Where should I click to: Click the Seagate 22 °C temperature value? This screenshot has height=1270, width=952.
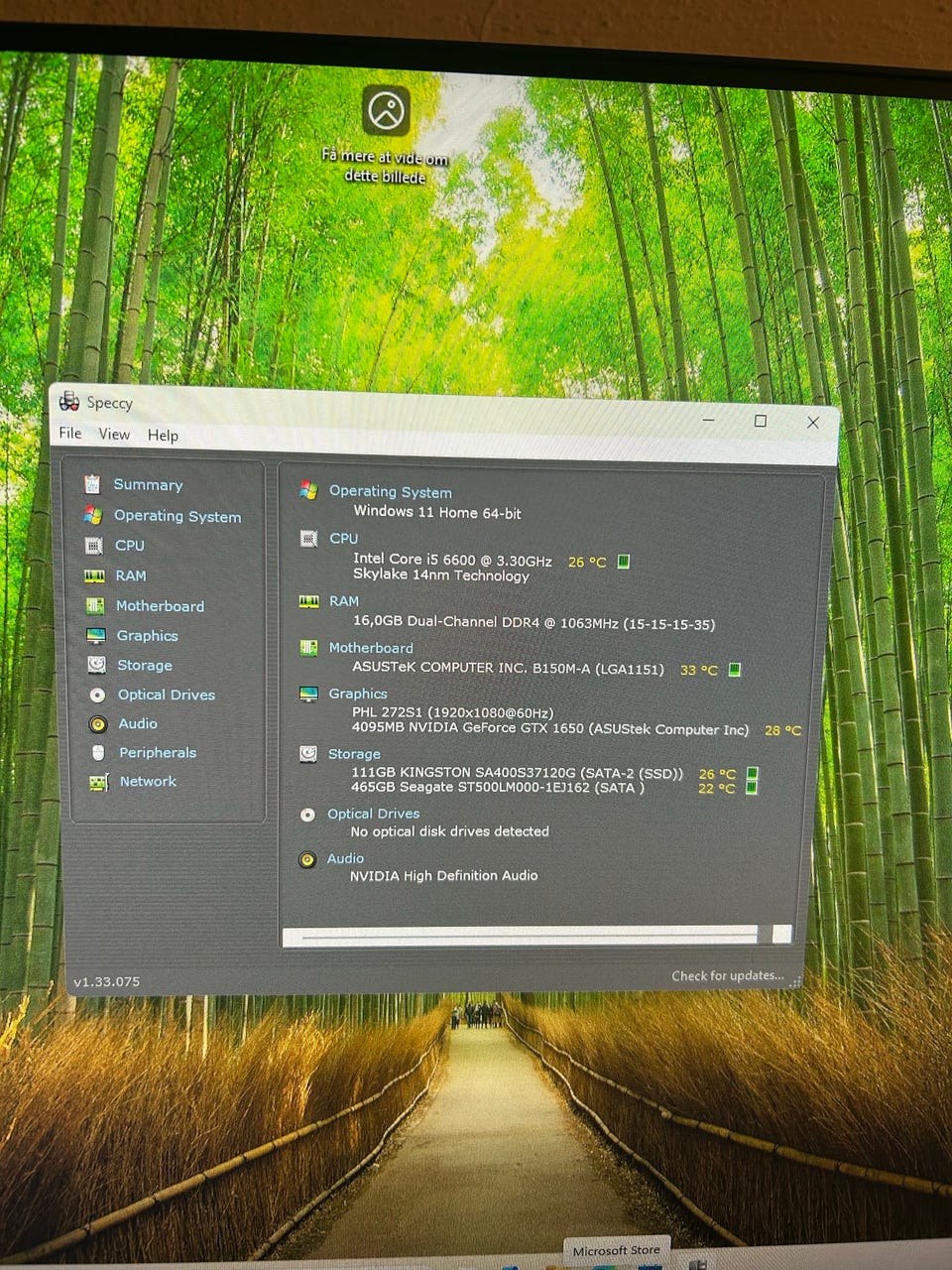[x=716, y=789]
